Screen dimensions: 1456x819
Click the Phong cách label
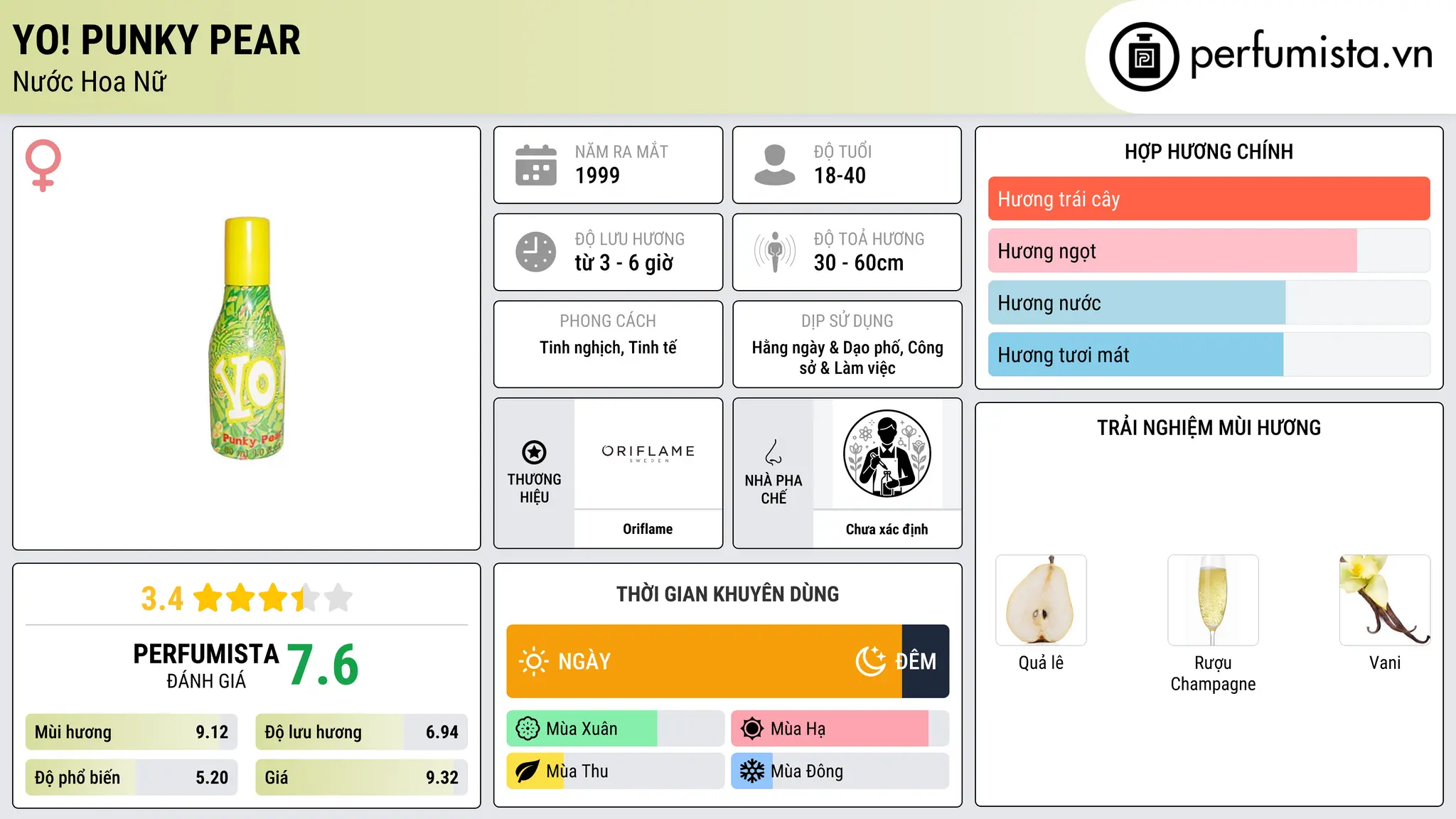point(608,321)
